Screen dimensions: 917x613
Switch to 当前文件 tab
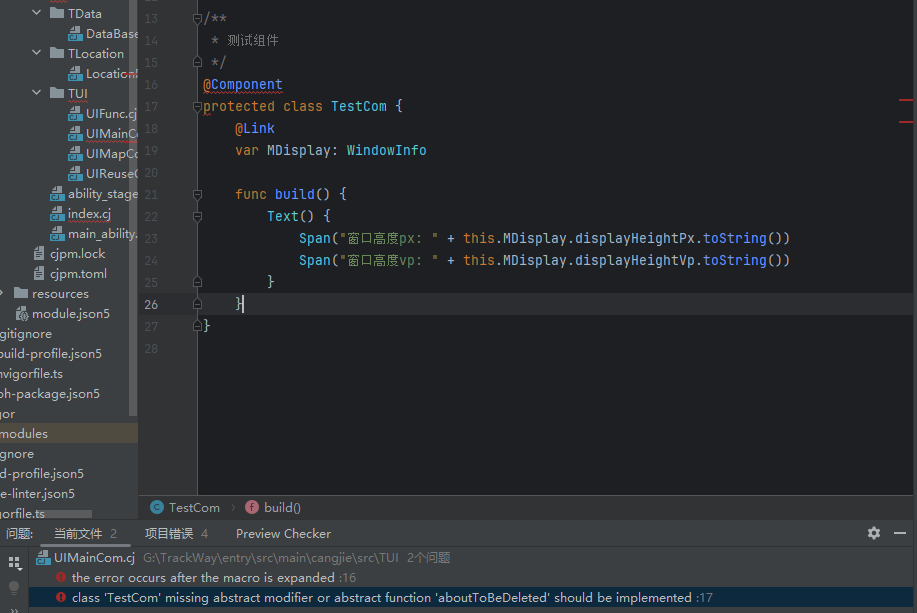[85, 533]
